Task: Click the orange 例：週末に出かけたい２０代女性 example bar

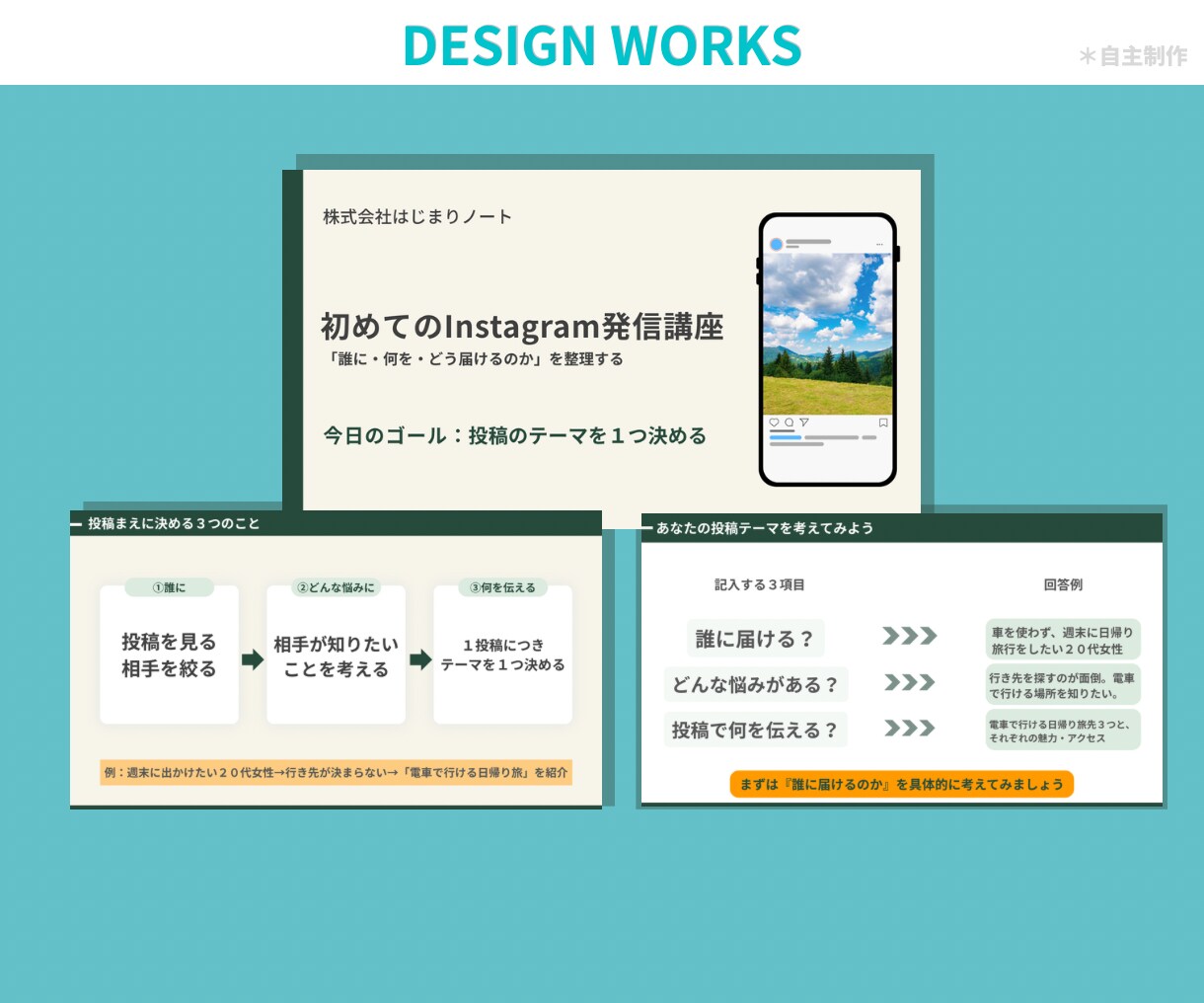Action: pos(337,772)
